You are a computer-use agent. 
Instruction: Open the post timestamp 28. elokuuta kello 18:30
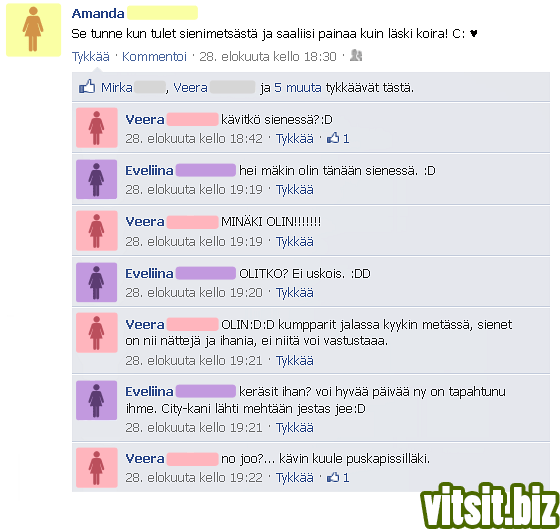tap(268, 57)
